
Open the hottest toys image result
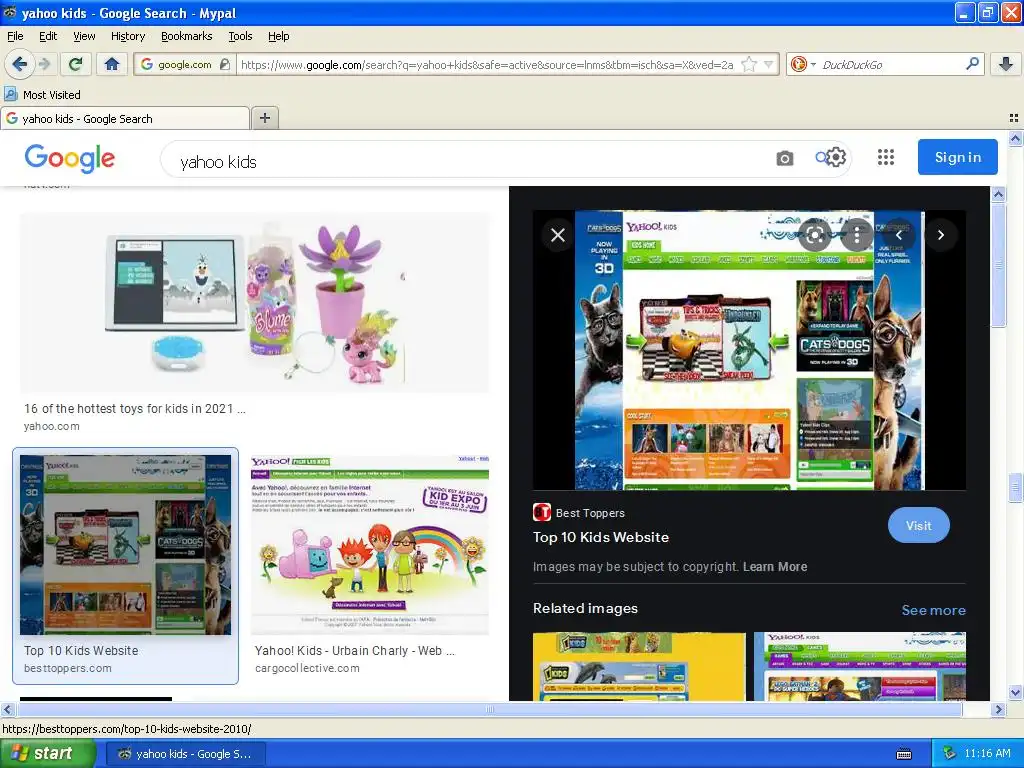point(255,302)
